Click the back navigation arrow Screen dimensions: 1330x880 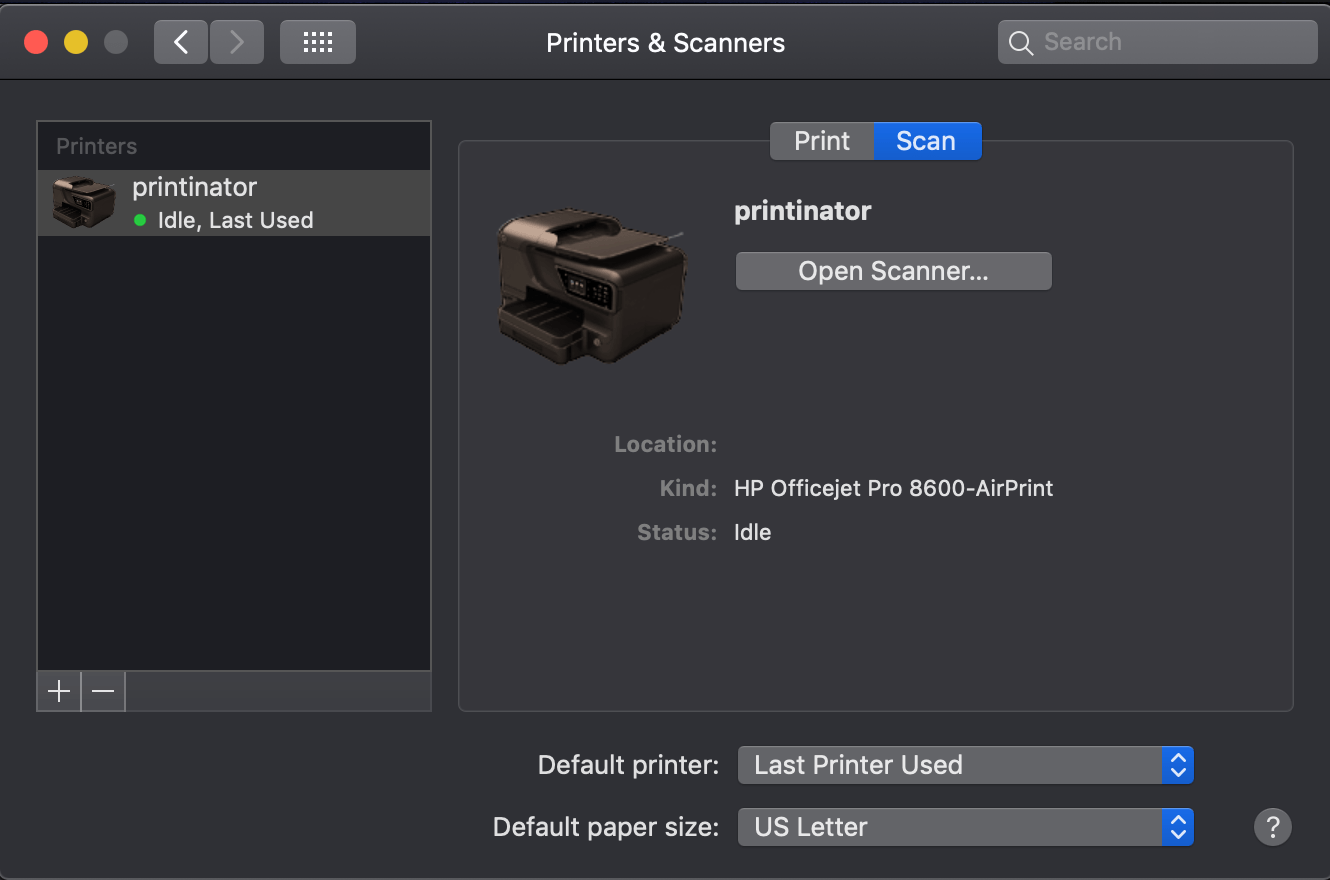coord(180,41)
